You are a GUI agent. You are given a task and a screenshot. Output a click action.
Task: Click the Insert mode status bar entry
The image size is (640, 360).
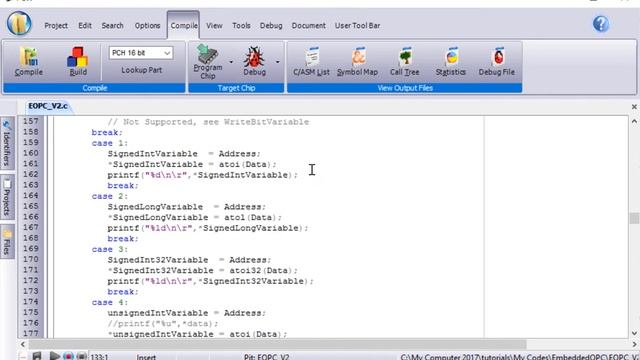pyautogui.click(x=146, y=357)
